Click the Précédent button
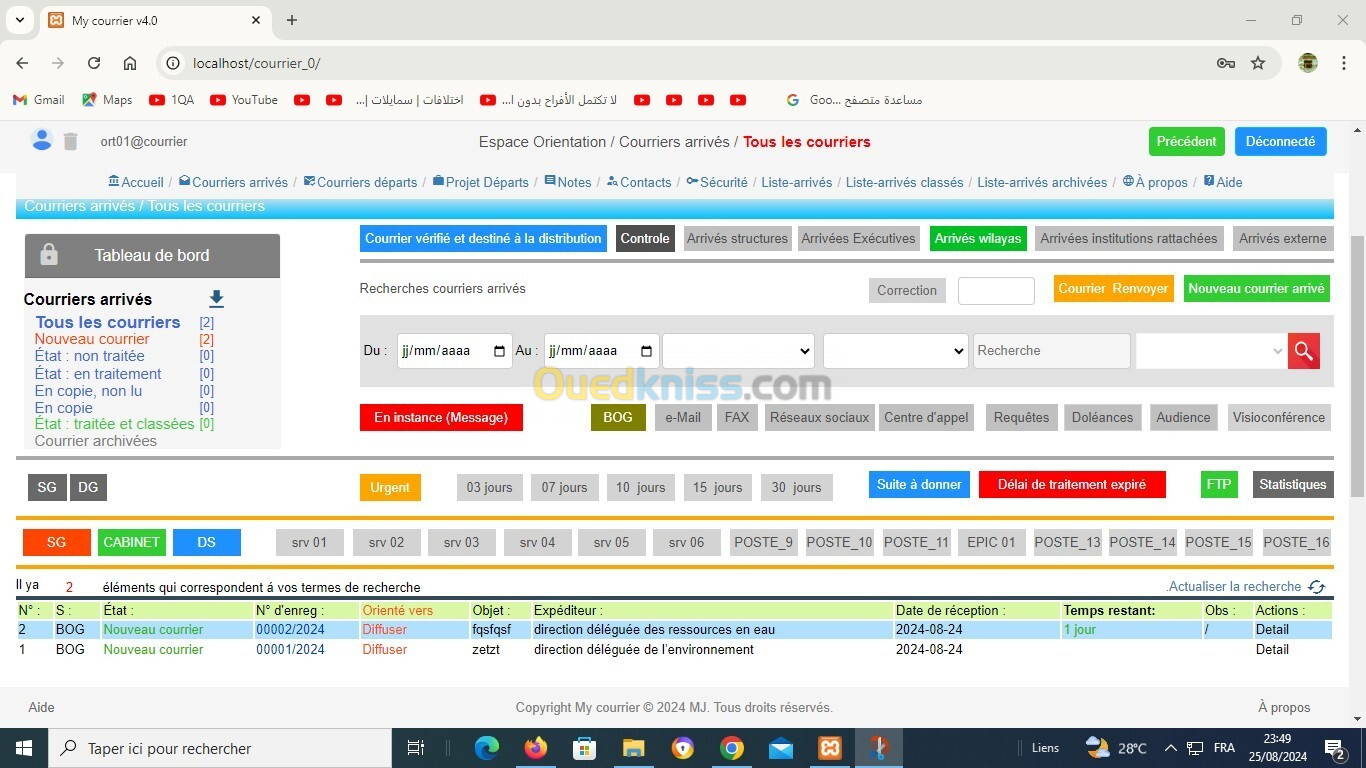Image resolution: width=1366 pixels, height=768 pixels. point(1186,141)
